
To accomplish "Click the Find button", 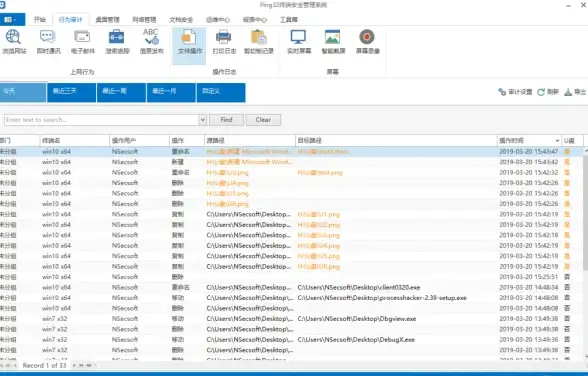I will pos(226,120).
